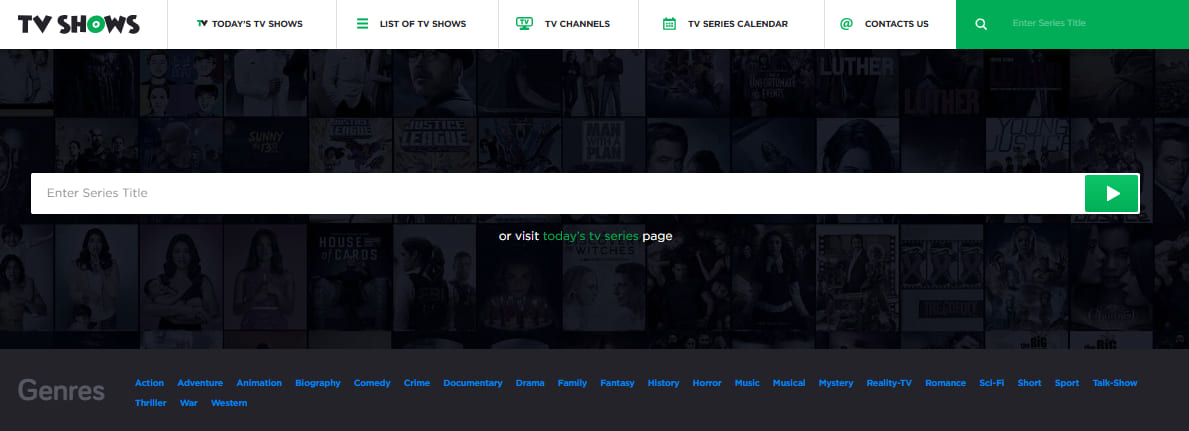The height and width of the screenshot is (431, 1189).
Task: Click the magnifier icon in green header search
Action: click(x=981, y=24)
